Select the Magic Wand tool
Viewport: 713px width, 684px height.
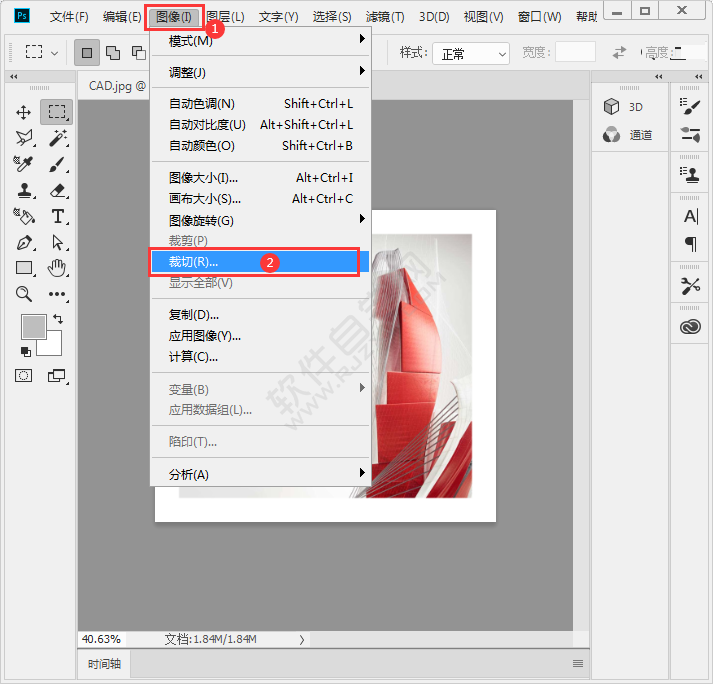58,138
